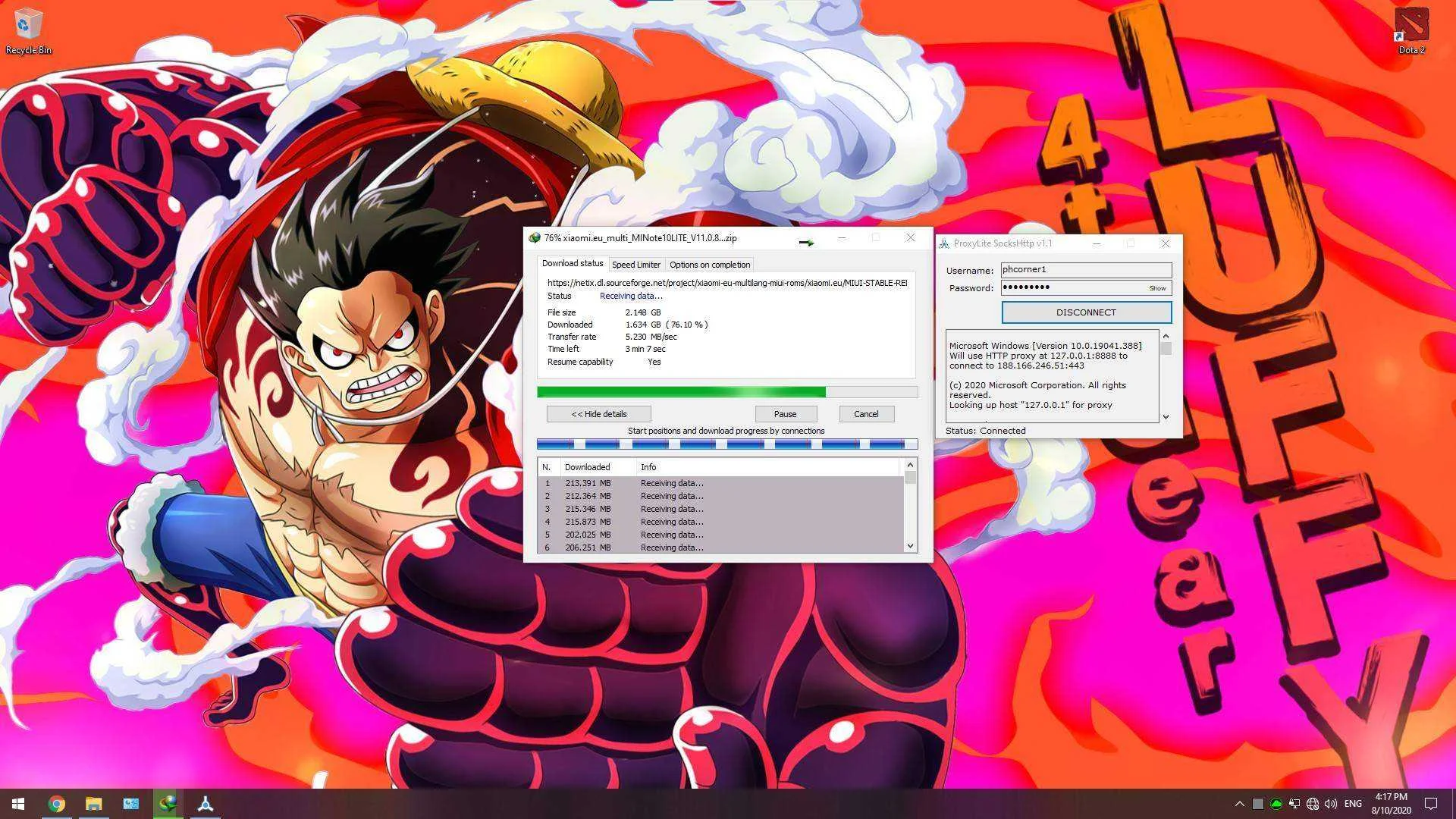Close the ProxyLite SocksHttp window

tap(1166, 243)
